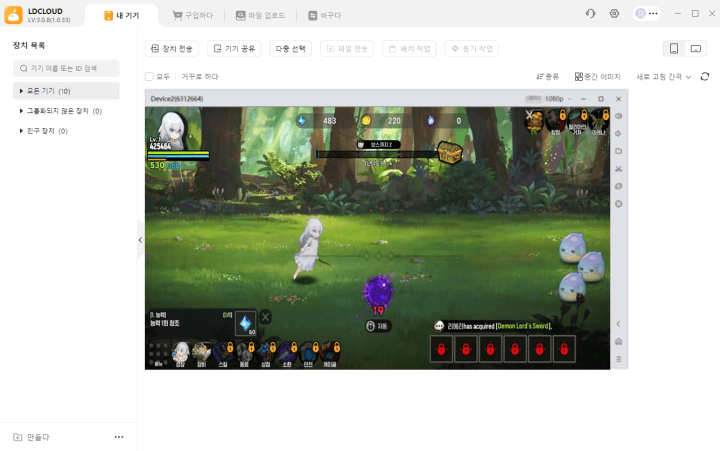The width and height of the screenshot is (720, 451).
Task: Click 파일 전송 button
Action: (x=347, y=48)
